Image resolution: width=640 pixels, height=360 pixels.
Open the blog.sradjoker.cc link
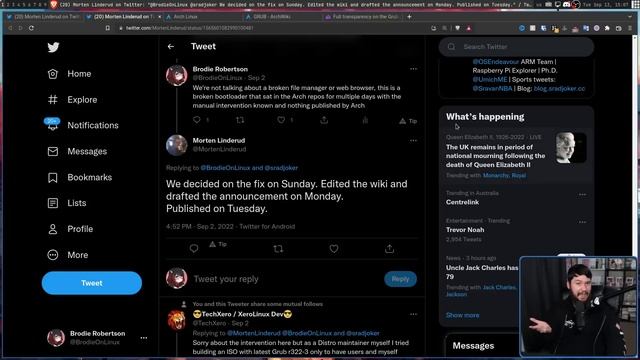tap(559, 89)
